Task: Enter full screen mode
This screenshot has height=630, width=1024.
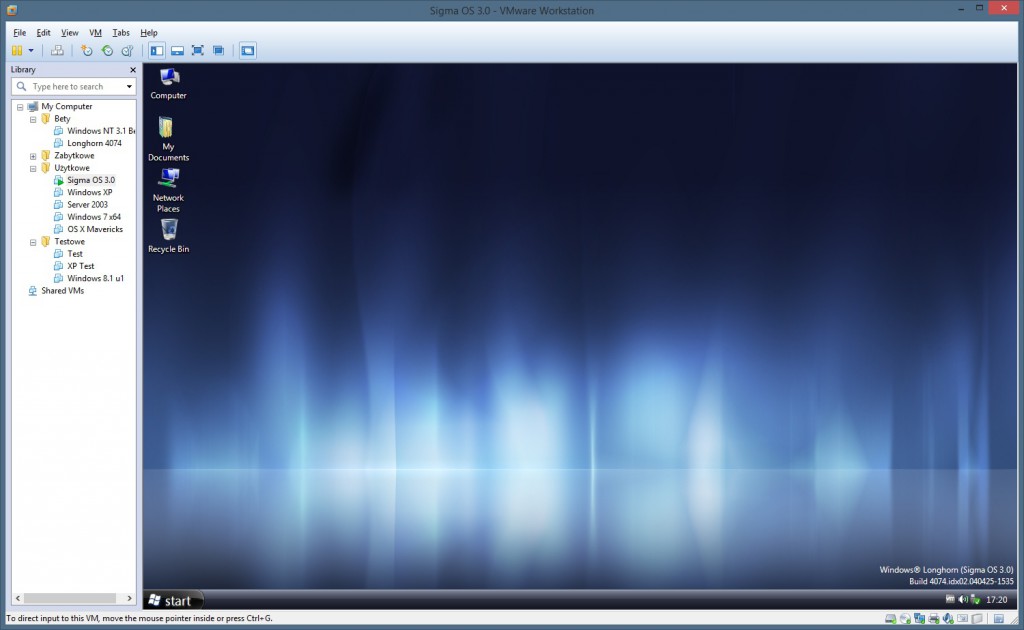Action: pos(198,50)
